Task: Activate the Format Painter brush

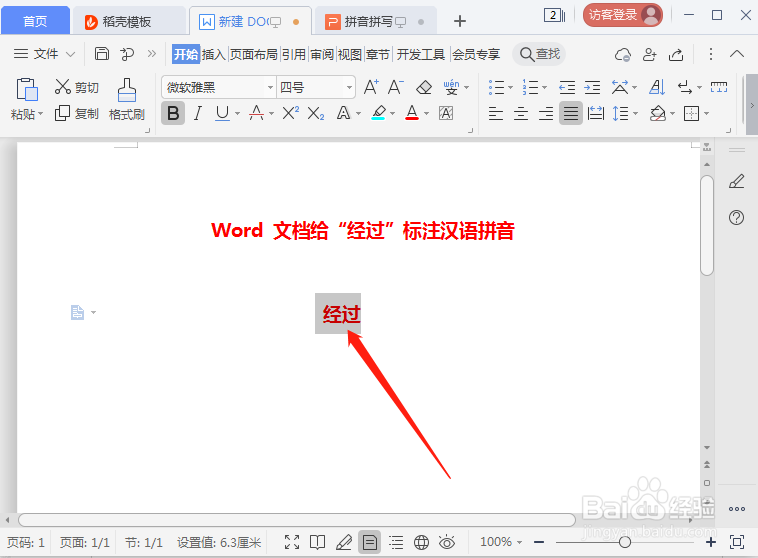Action: pyautogui.click(x=127, y=90)
